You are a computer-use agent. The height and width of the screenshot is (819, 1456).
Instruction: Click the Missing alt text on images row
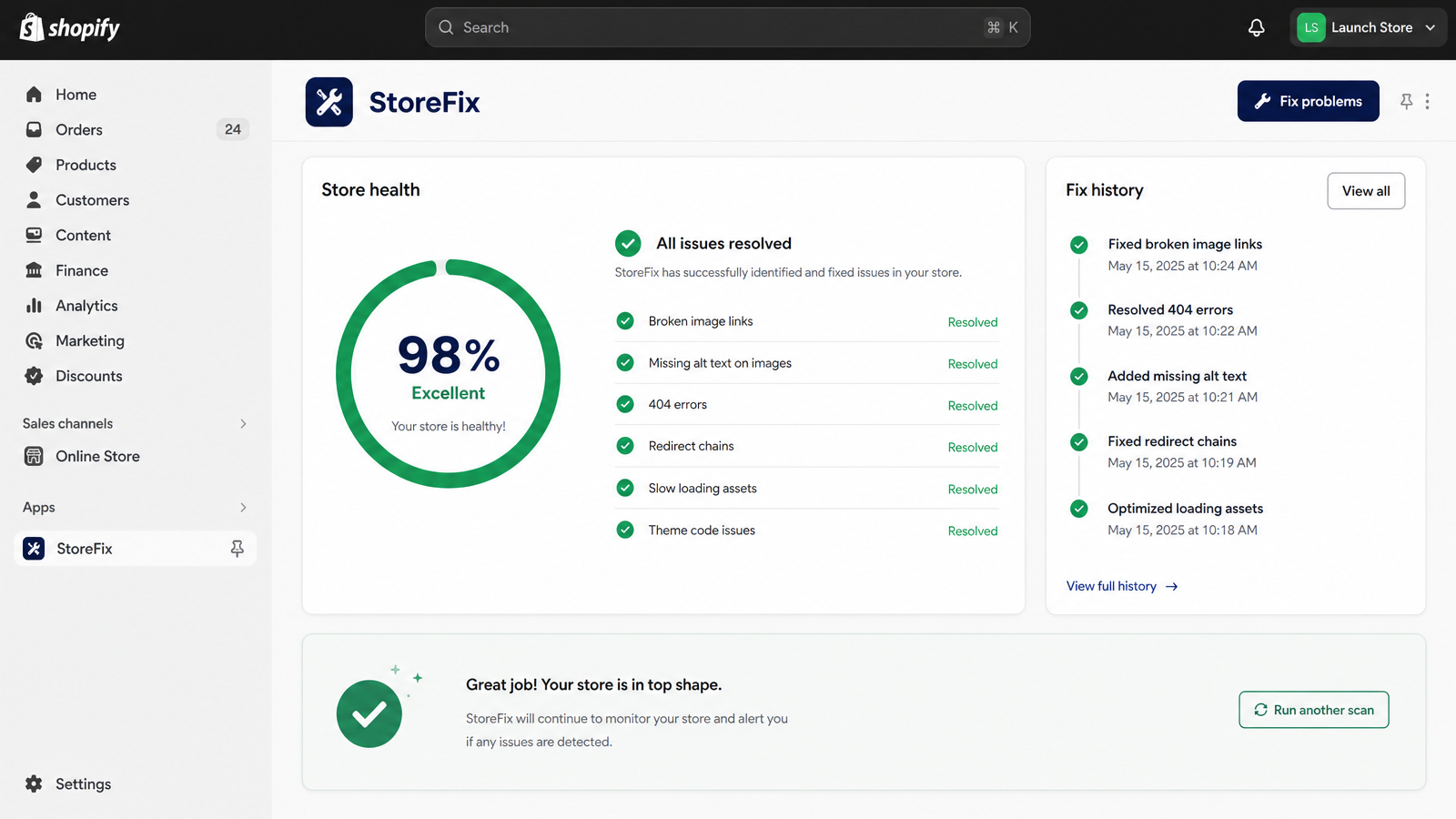(806, 363)
